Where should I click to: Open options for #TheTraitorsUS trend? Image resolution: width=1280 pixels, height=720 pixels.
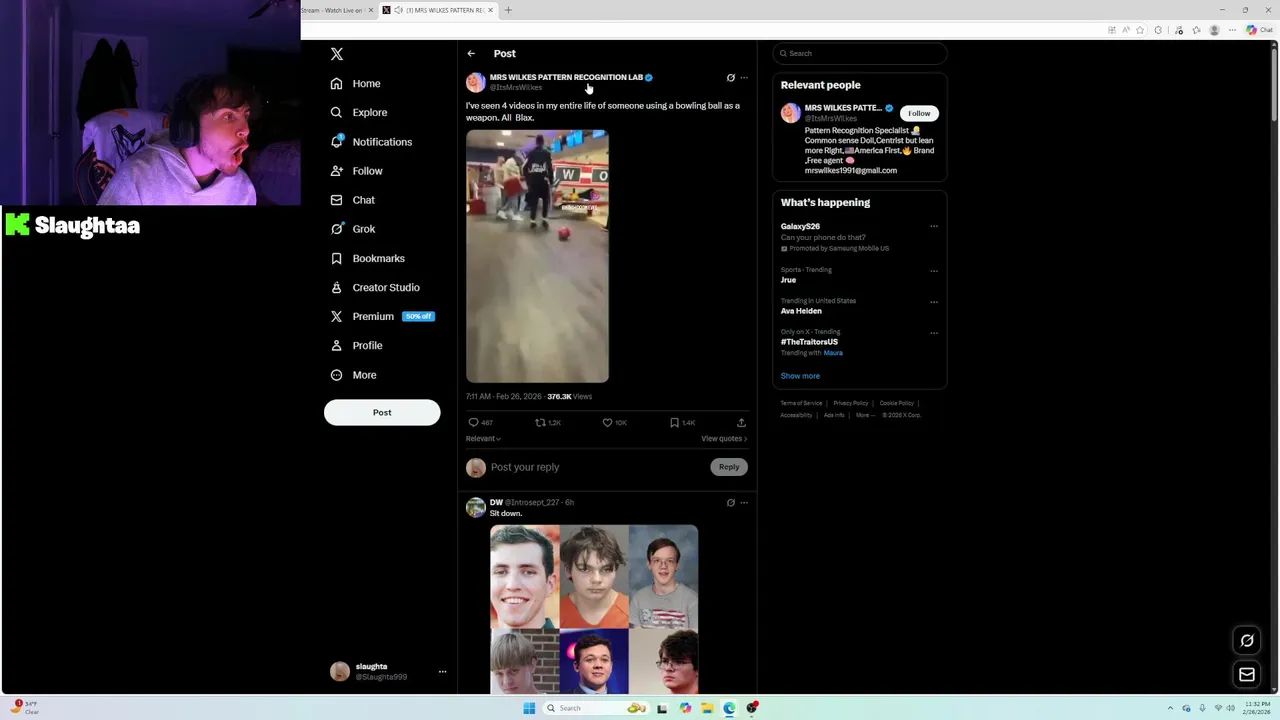click(934, 333)
